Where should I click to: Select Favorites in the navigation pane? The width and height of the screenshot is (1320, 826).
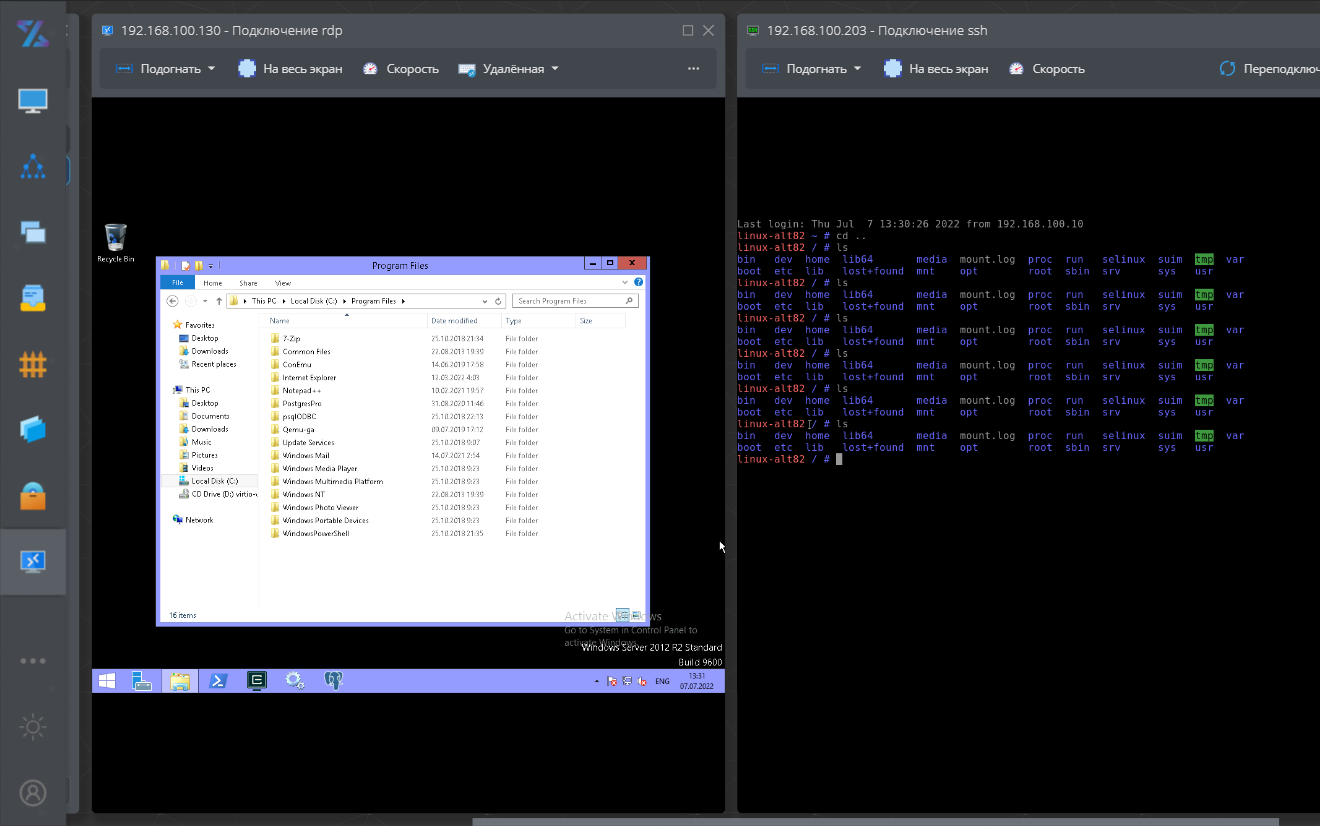(x=194, y=324)
